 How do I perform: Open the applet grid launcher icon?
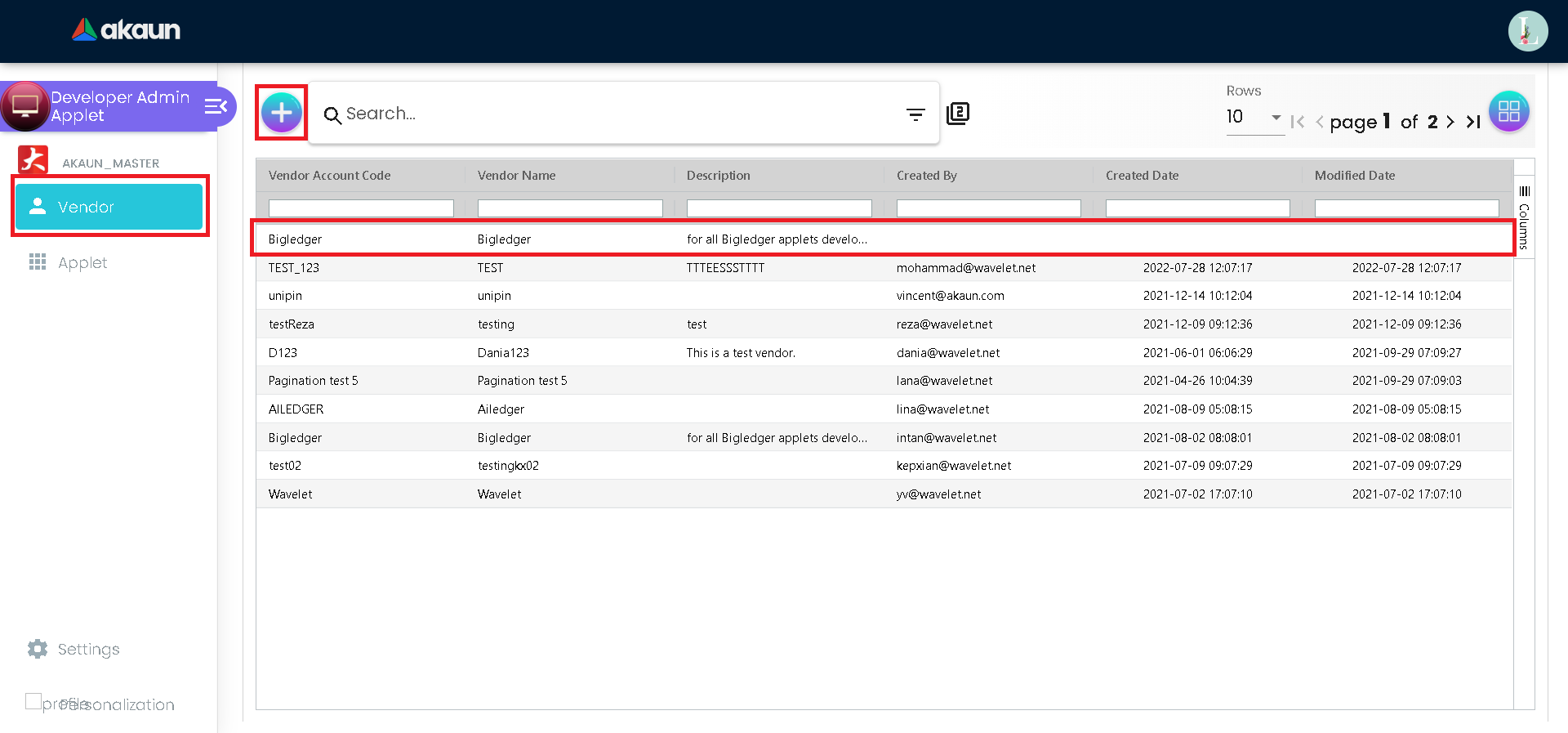coord(1508,112)
